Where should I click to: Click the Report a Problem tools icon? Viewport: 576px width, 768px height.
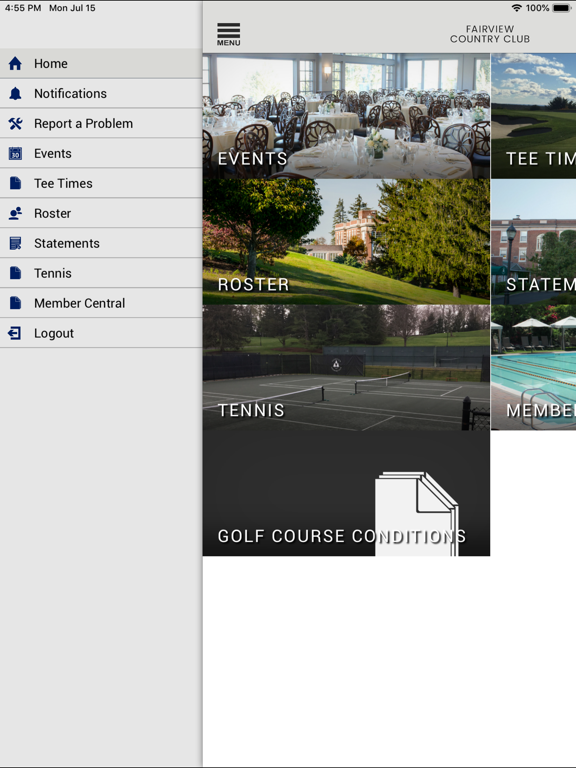tap(15, 123)
